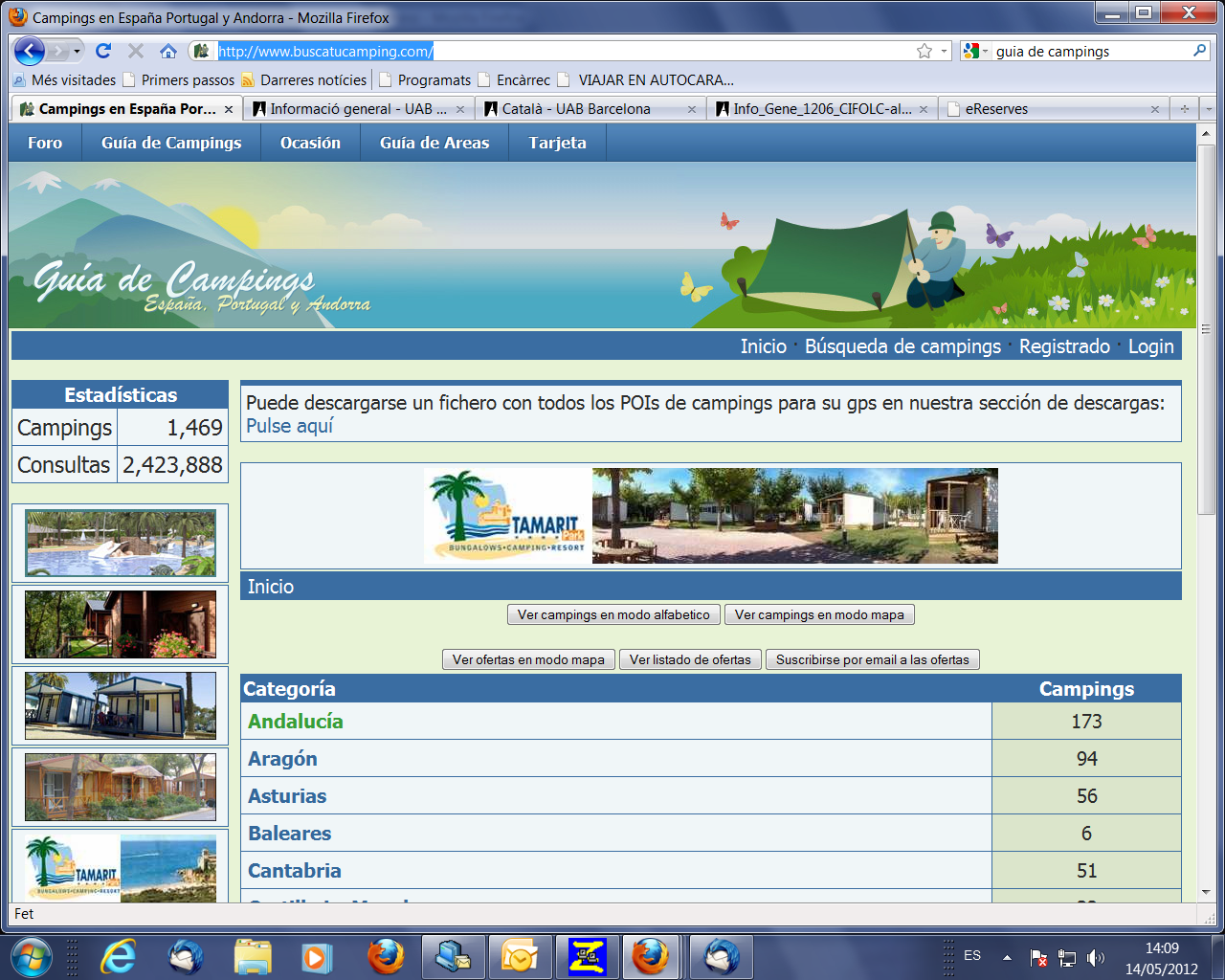The image size is (1225, 980).
Task: Close the eReserves tab
Action: pos(1154,109)
